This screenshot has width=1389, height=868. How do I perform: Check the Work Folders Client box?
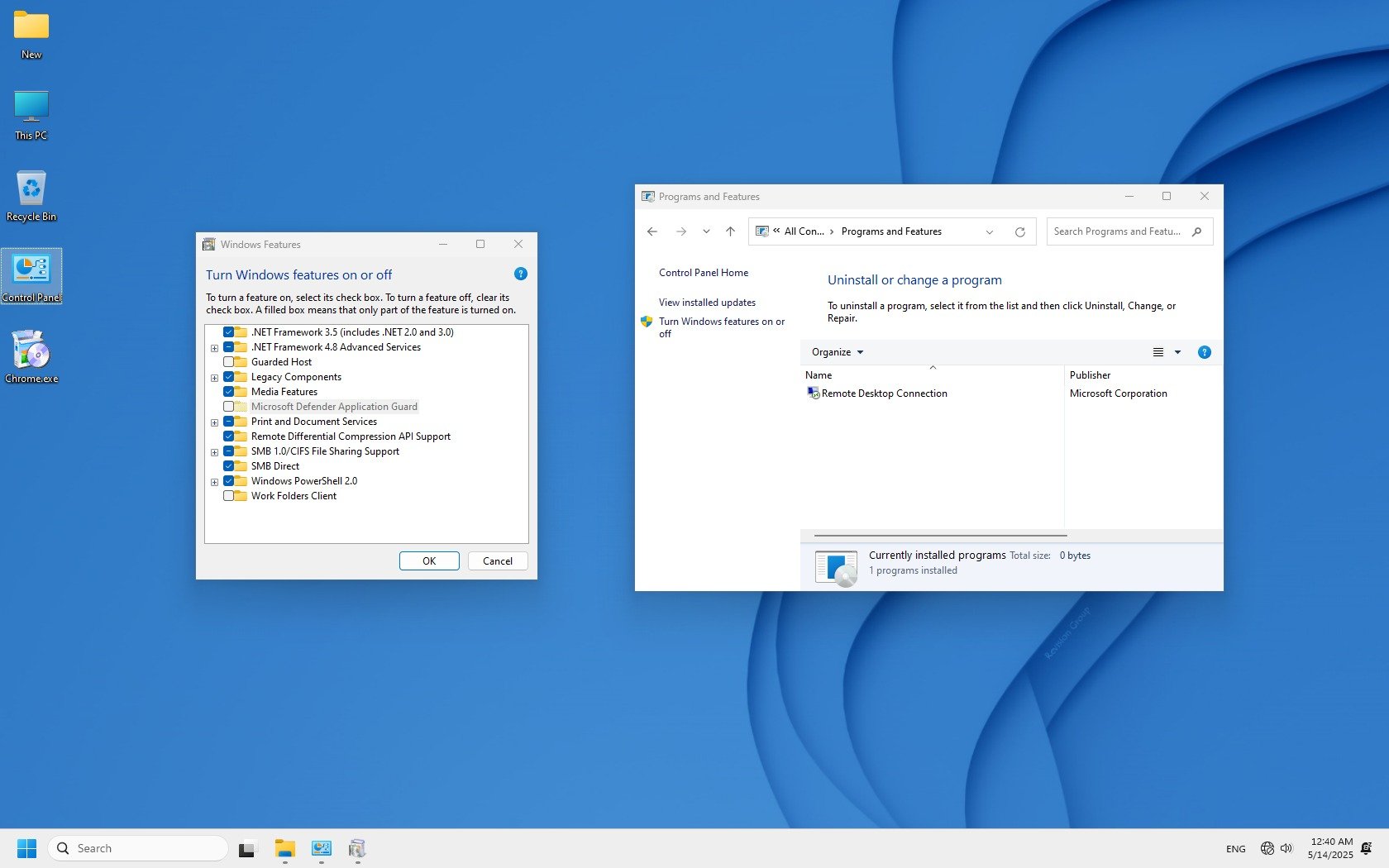point(229,496)
